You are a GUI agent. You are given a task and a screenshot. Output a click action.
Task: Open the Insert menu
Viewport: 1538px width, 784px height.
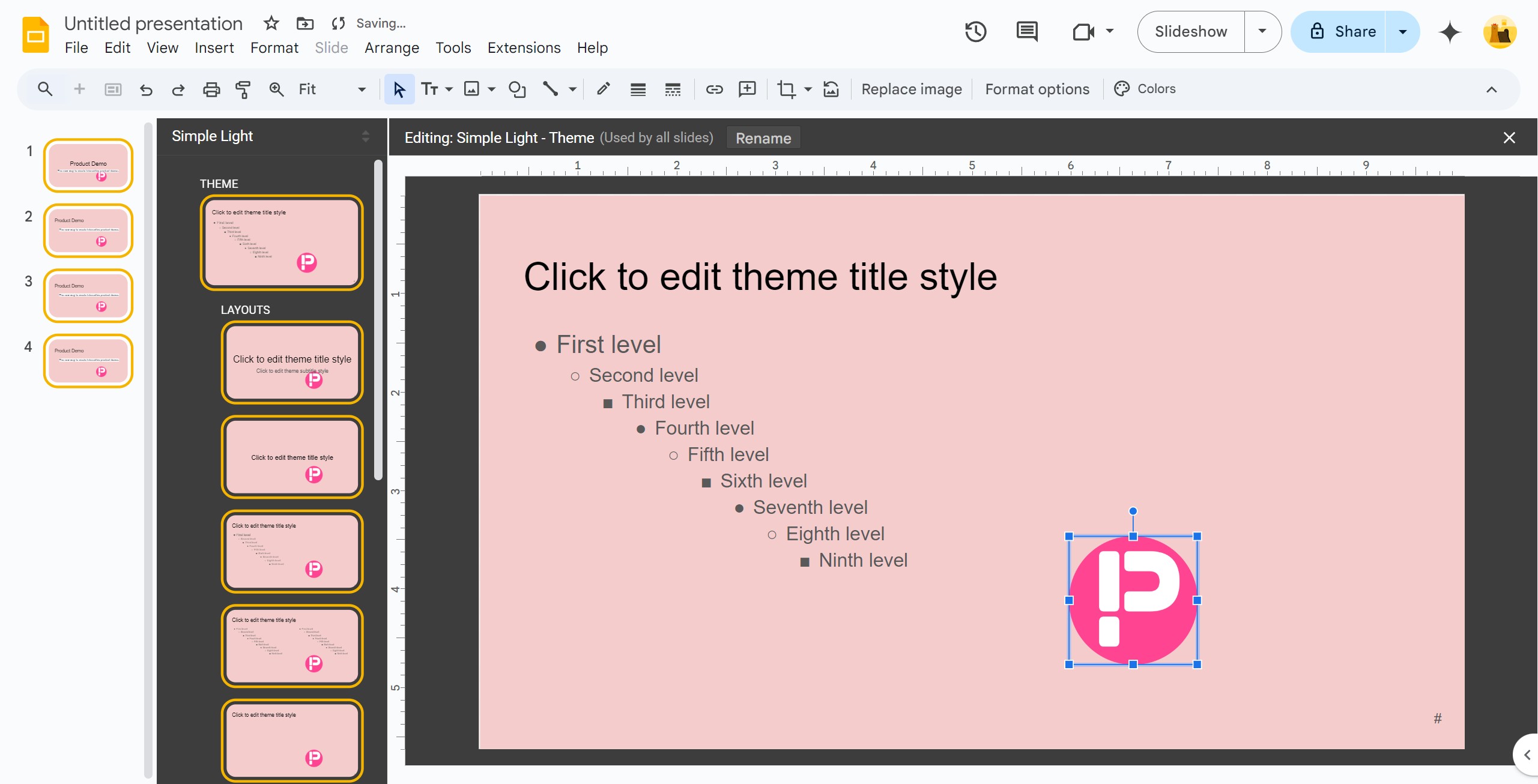tap(214, 47)
